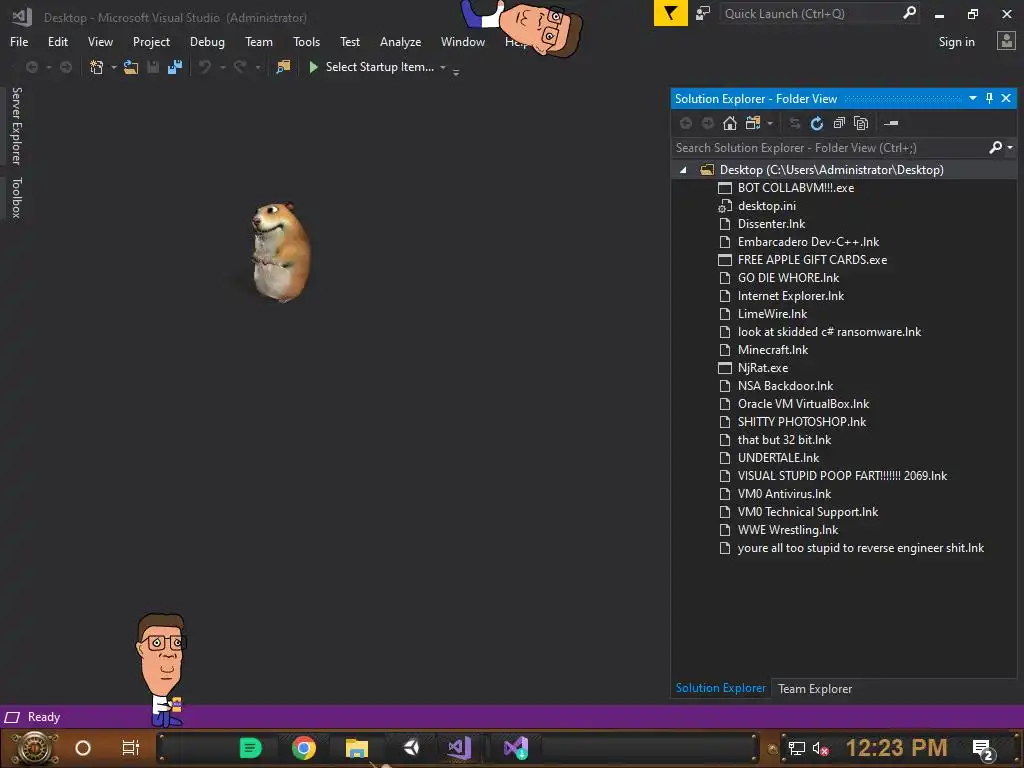Open the Project menu
Viewport: 1024px width, 768px height.
[151, 42]
